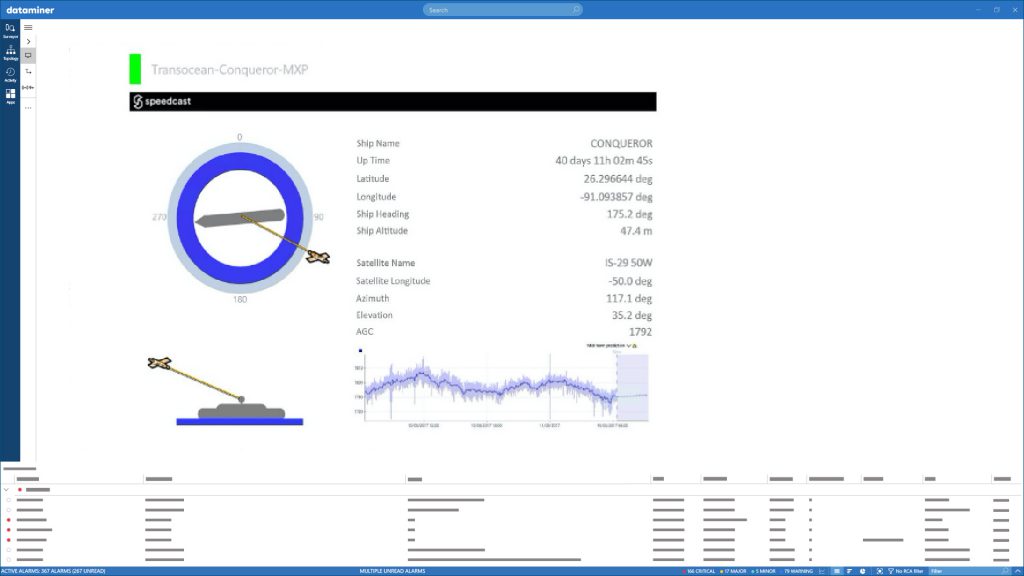Click the satellite icon in the elevation view
1024x576 pixels.
tap(159, 362)
